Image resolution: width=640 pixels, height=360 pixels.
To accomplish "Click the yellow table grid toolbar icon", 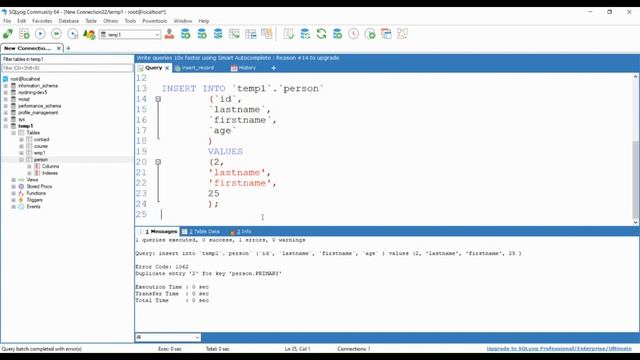I will pyautogui.click(x=267, y=34).
